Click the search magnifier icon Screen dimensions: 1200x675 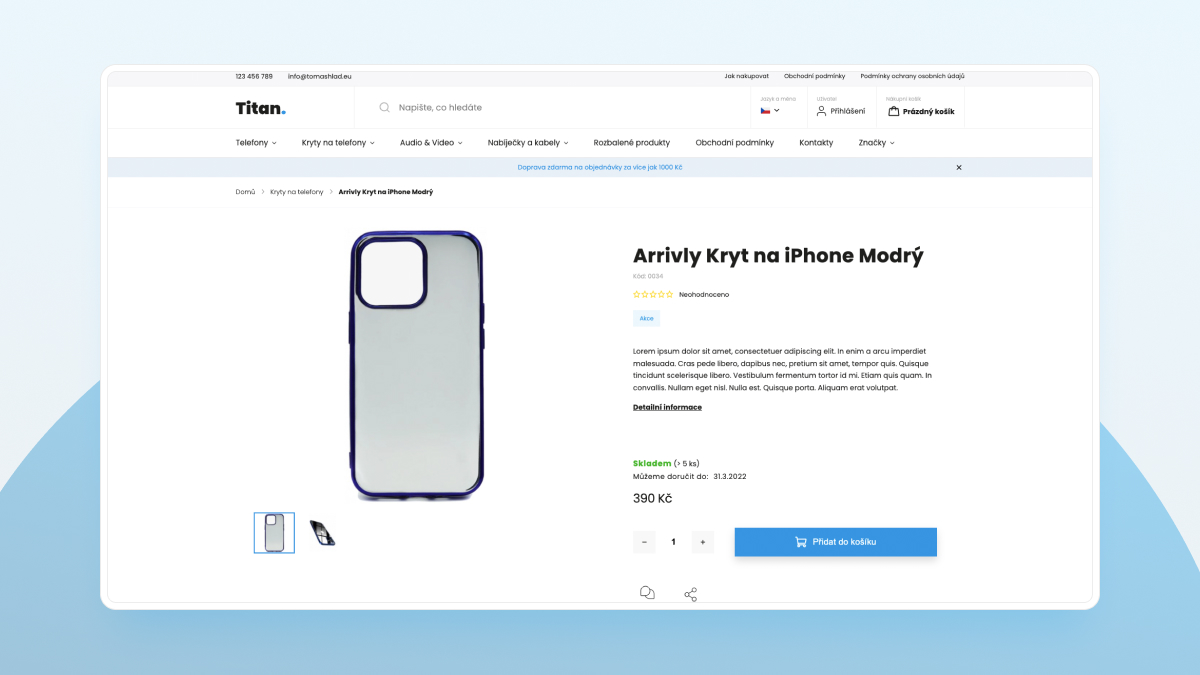384,107
